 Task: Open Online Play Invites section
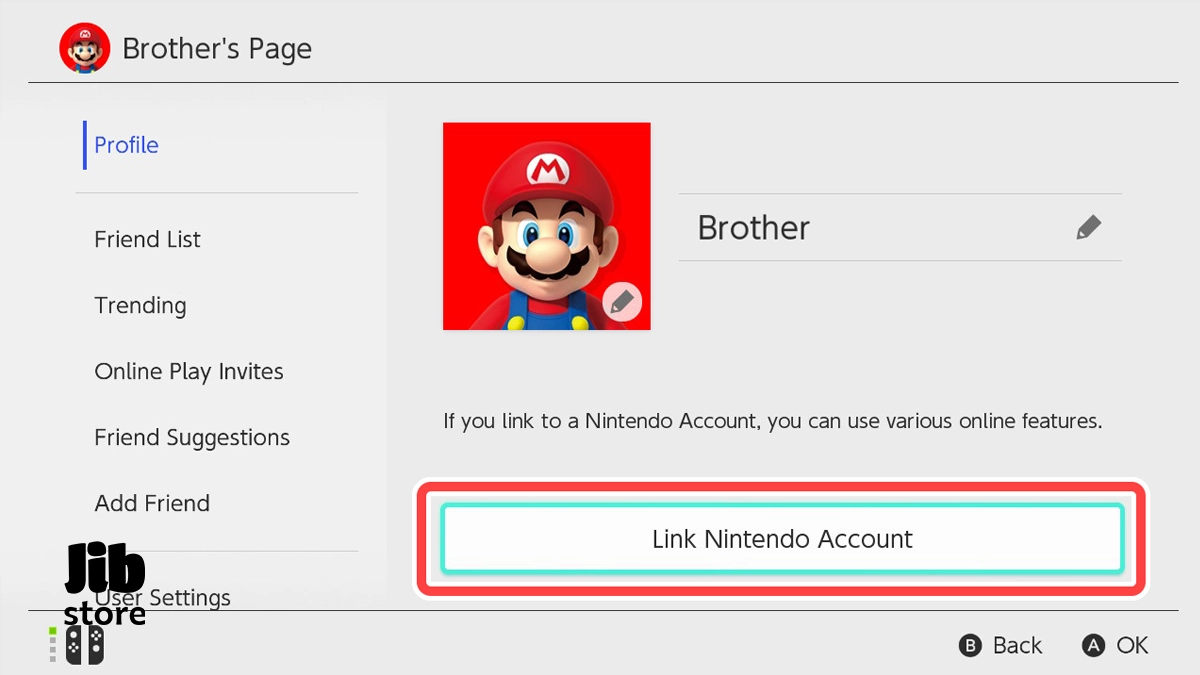point(189,372)
